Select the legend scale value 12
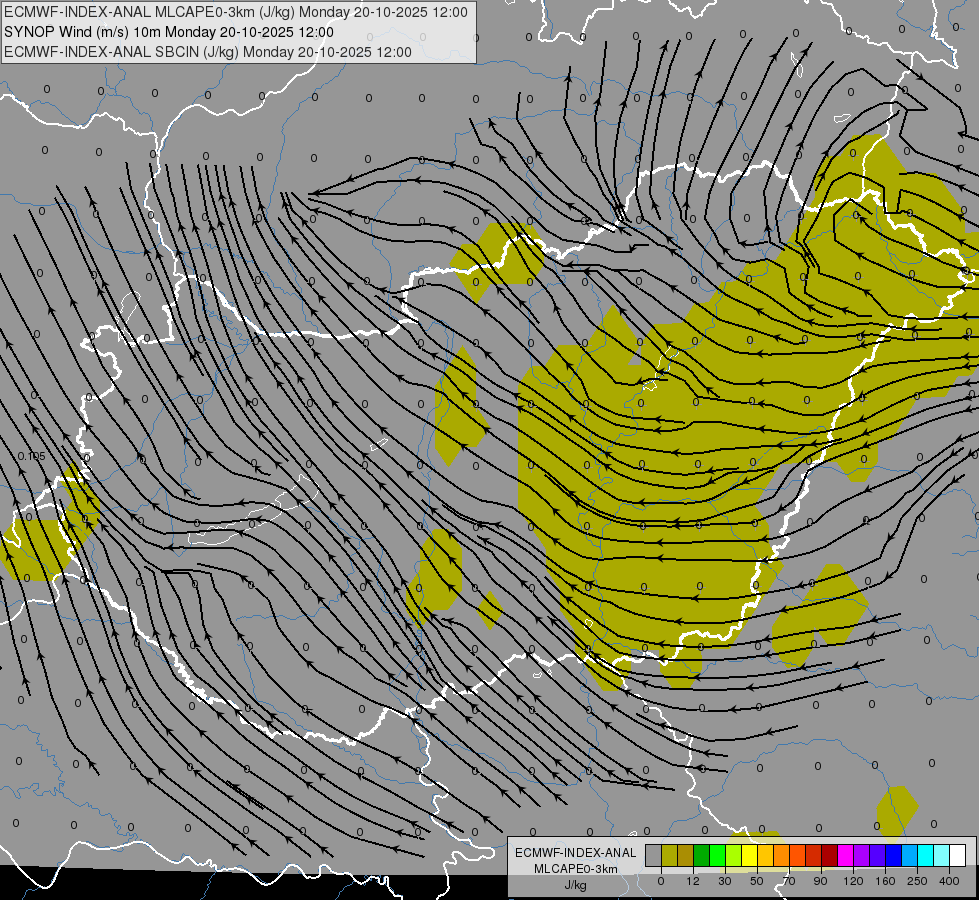The width and height of the screenshot is (979, 900). (693, 881)
